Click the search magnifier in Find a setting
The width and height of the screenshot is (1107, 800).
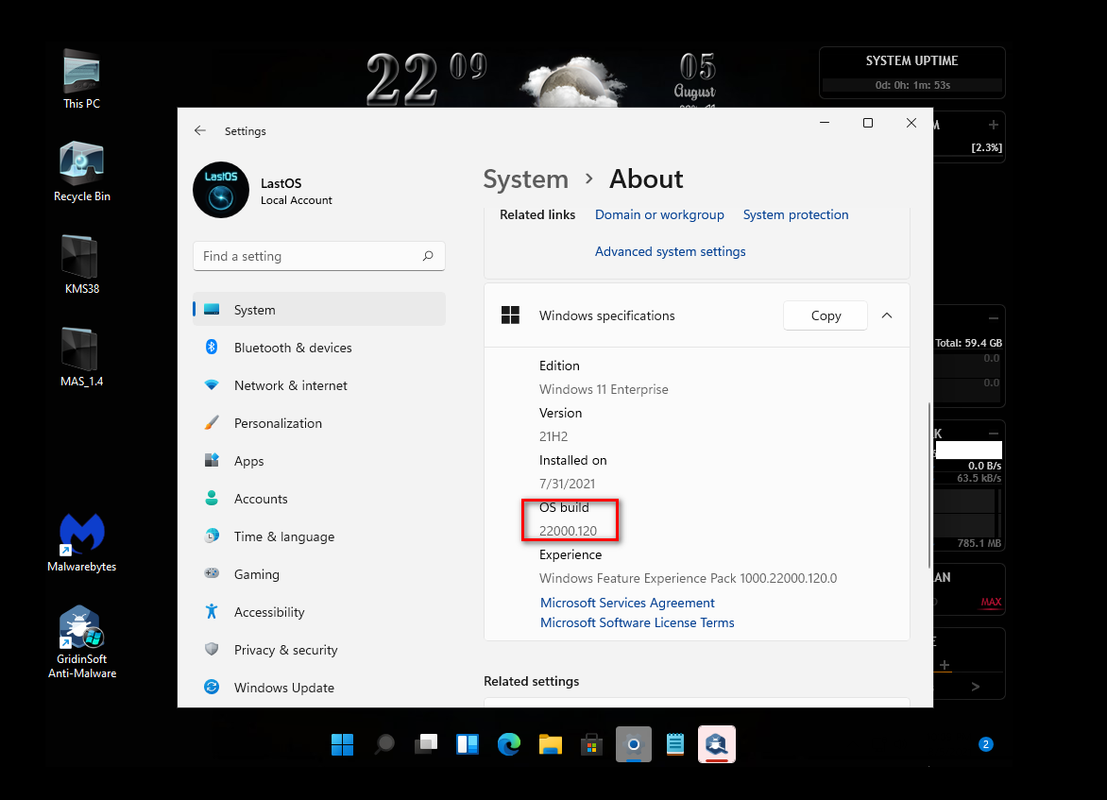coord(428,256)
